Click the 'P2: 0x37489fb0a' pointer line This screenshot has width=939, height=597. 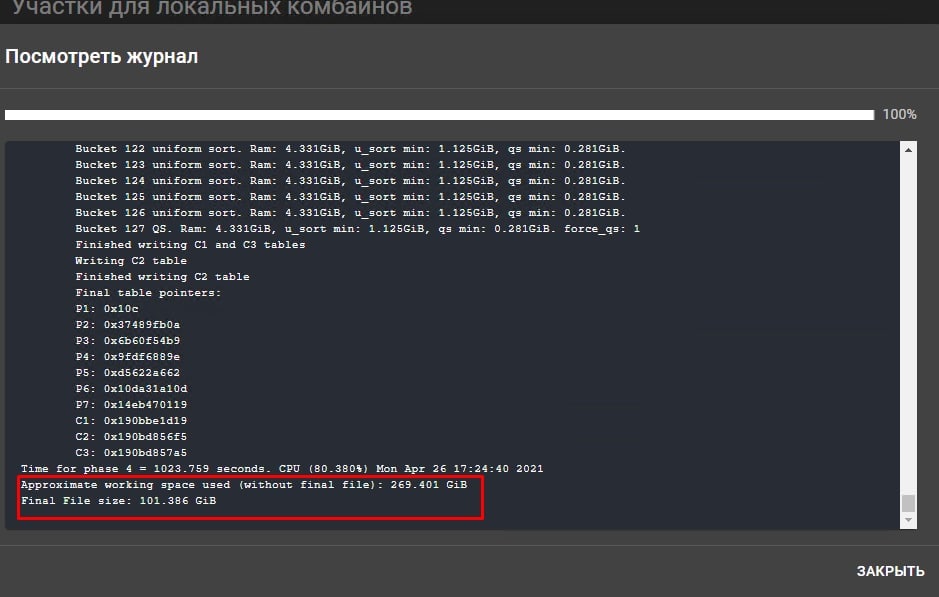coord(128,325)
